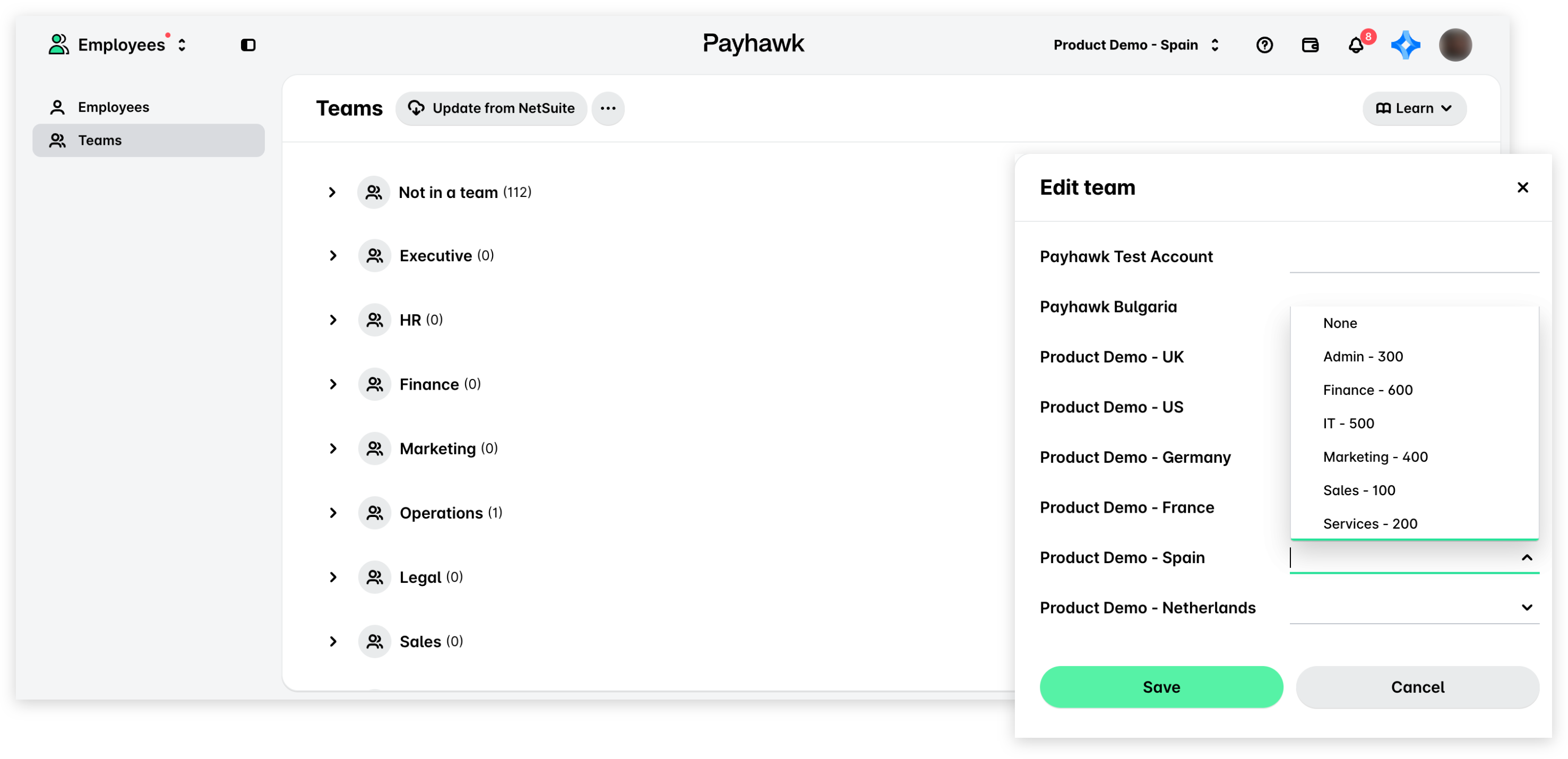Open the wallet icon in header
The image size is (1568, 759).
1310,45
